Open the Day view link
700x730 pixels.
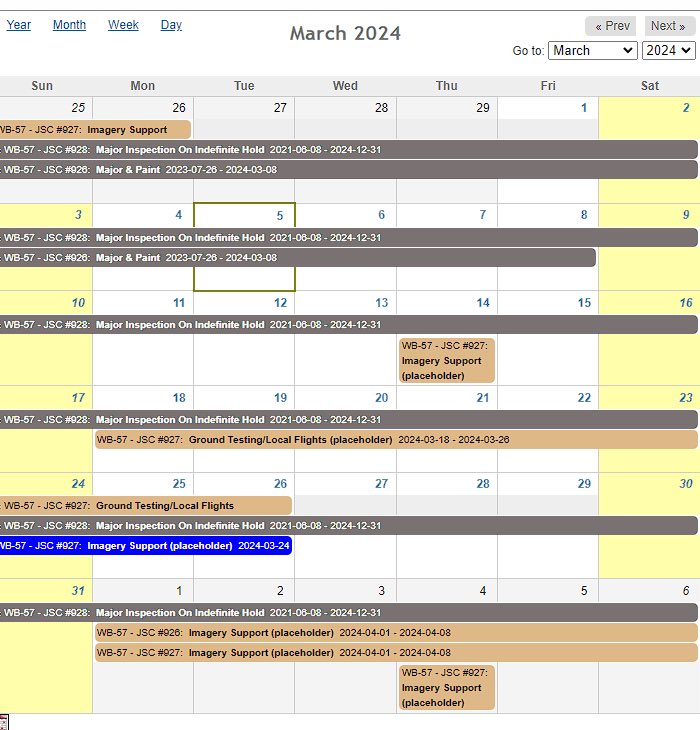[171, 25]
